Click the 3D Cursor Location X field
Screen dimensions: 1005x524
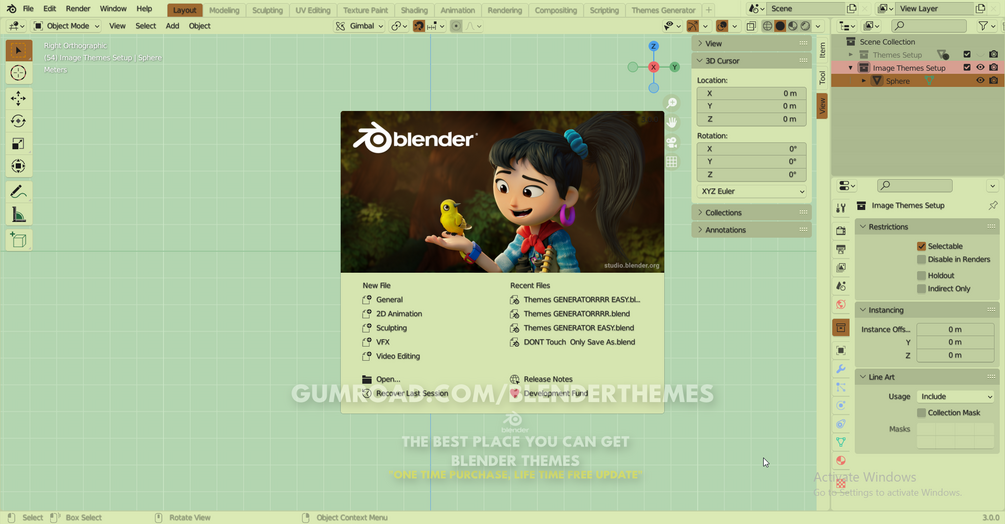[x=751, y=94]
